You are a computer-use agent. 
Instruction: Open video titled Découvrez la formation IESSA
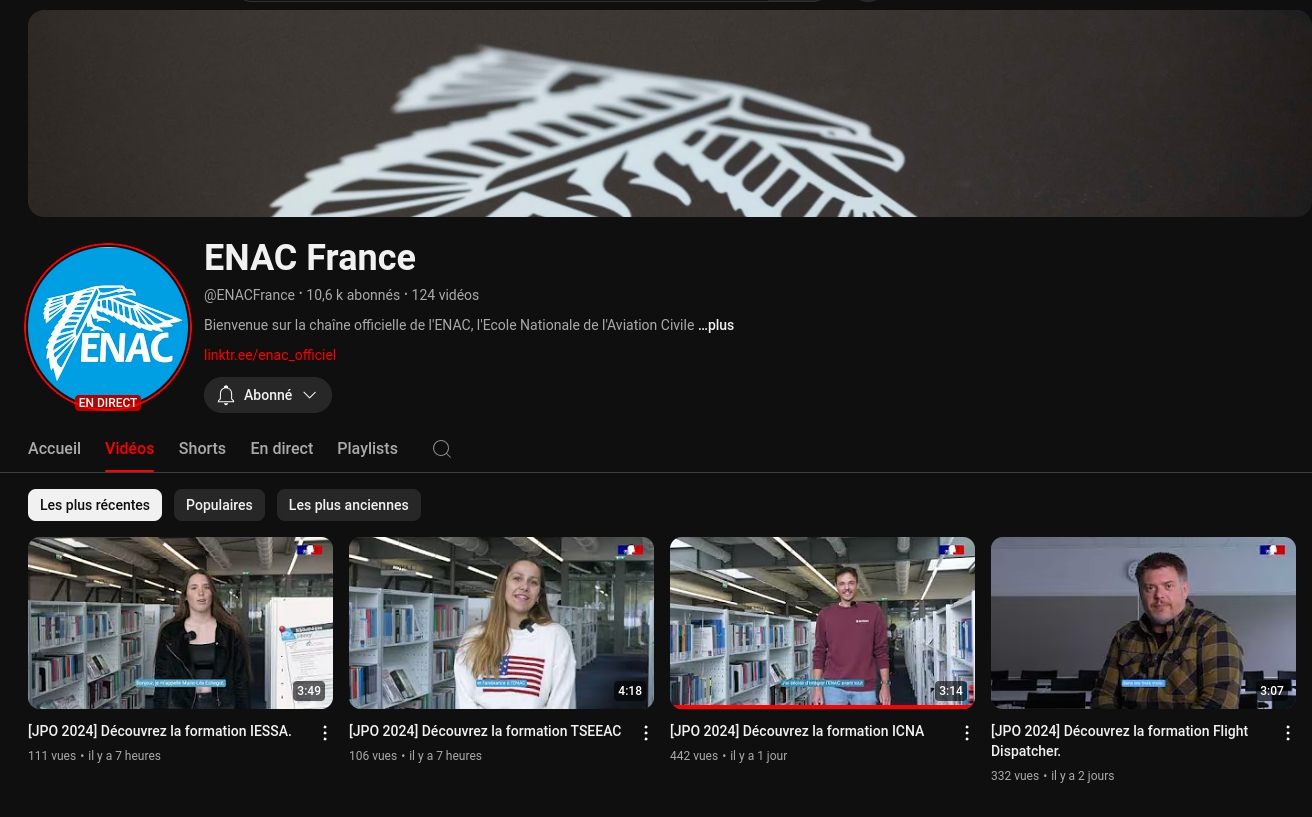pos(160,731)
